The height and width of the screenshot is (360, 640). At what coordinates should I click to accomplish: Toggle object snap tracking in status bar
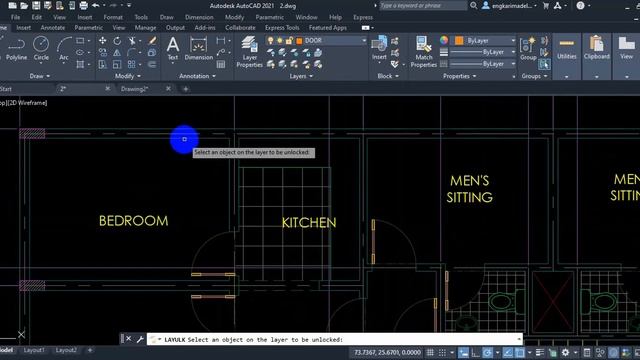click(x=508, y=352)
